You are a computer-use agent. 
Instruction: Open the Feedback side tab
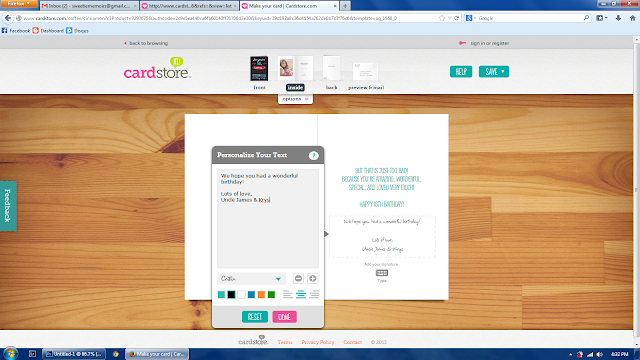(x=8, y=206)
